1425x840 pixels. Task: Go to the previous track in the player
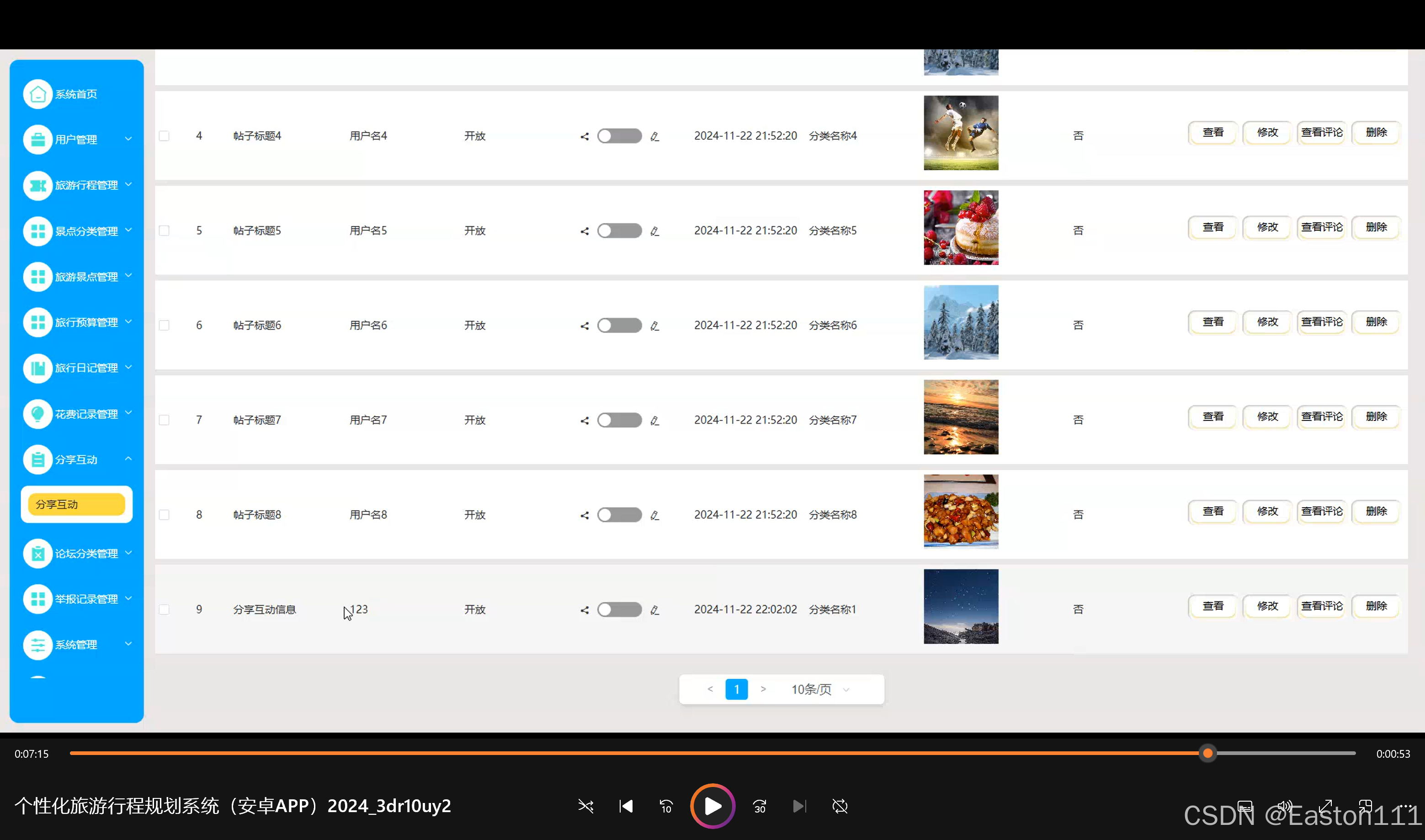point(626,806)
